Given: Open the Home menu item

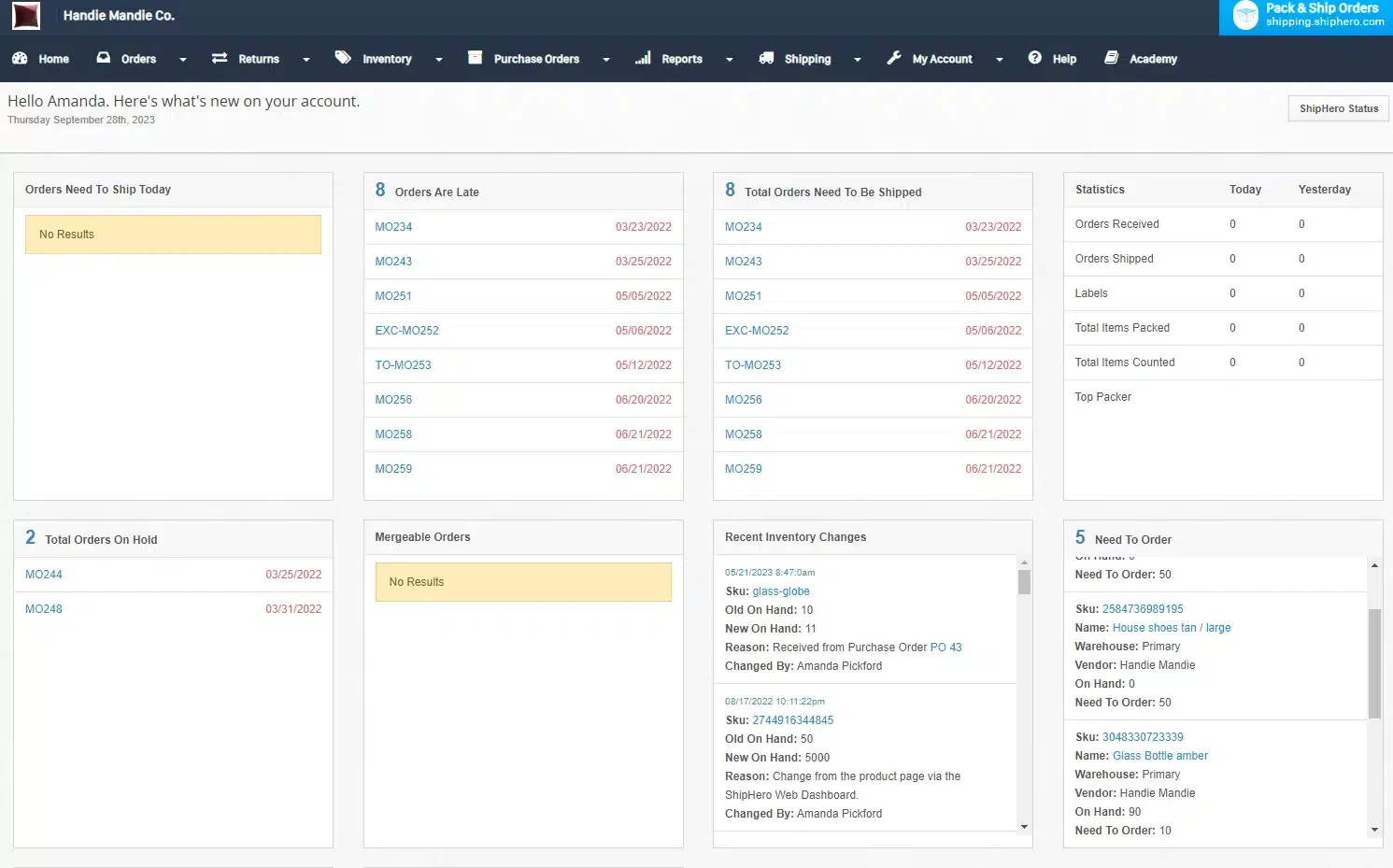Looking at the screenshot, I should 53,59.
